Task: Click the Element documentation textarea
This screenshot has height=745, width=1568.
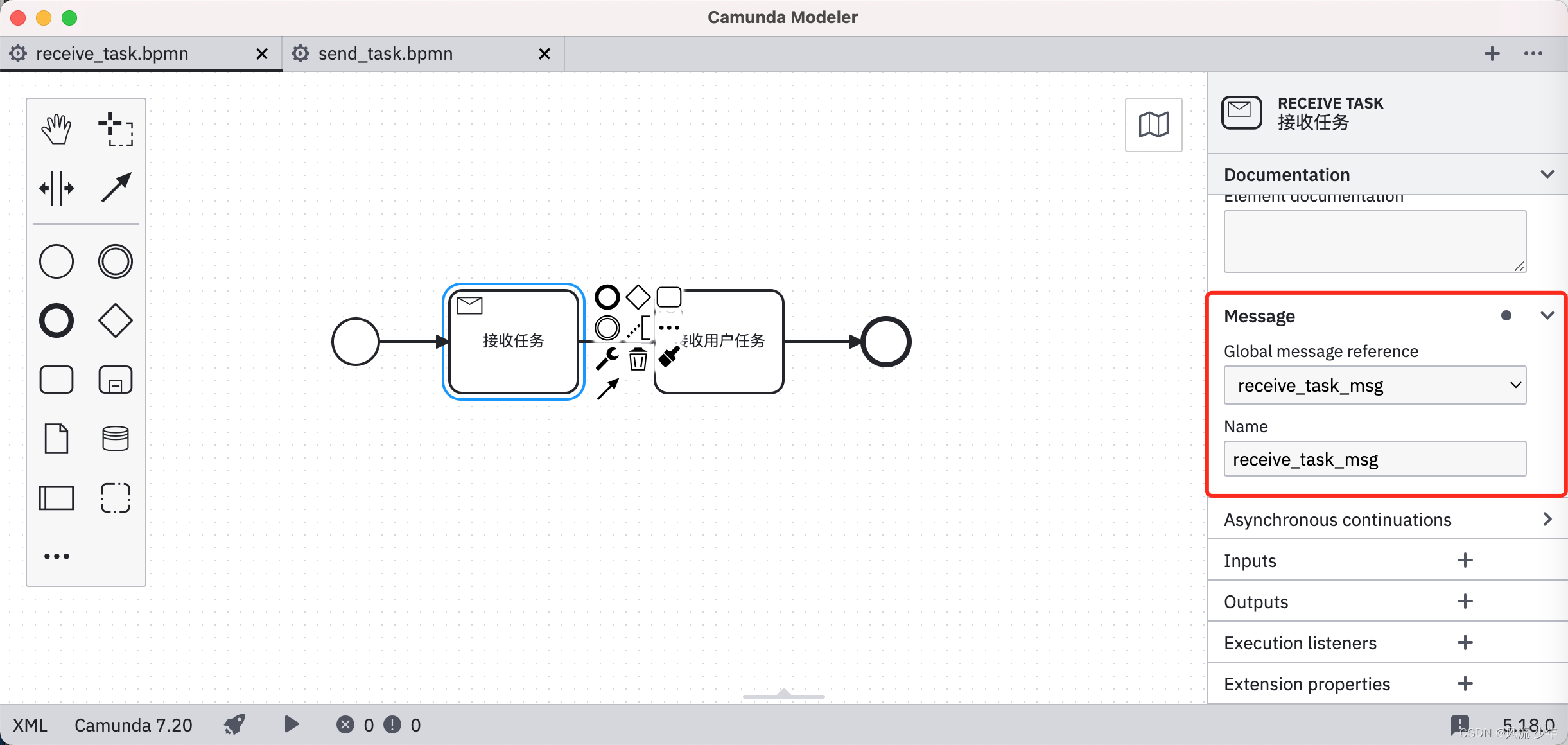Action: pyautogui.click(x=1375, y=241)
